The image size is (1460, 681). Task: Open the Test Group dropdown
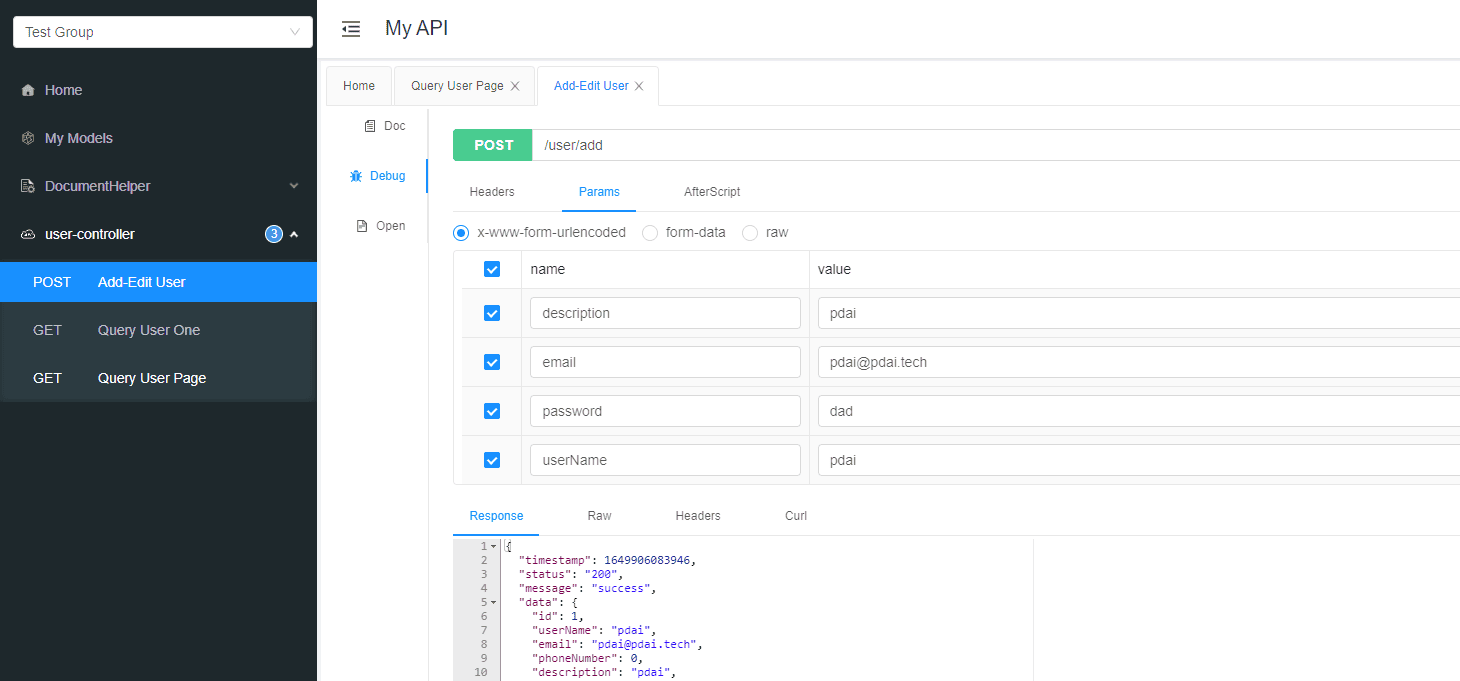pos(162,32)
